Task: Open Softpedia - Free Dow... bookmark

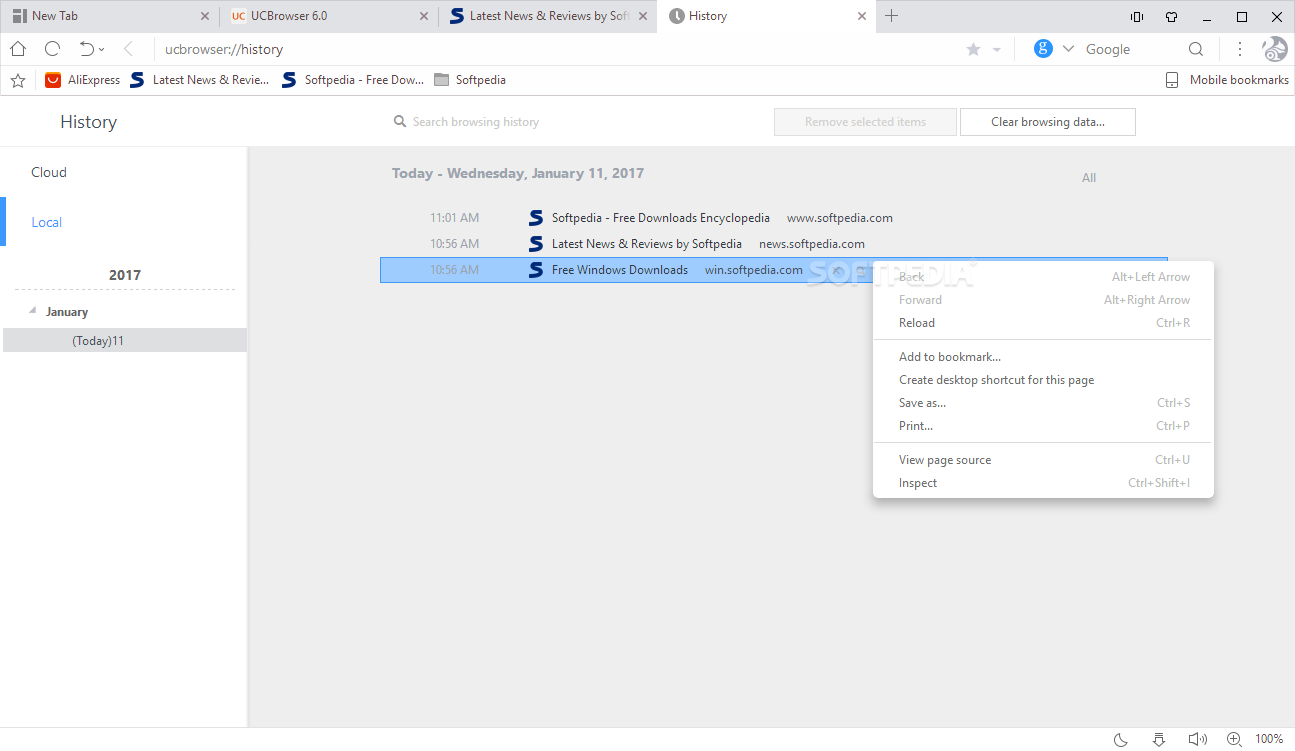Action: pyautogui.click(x=353, y=80)
